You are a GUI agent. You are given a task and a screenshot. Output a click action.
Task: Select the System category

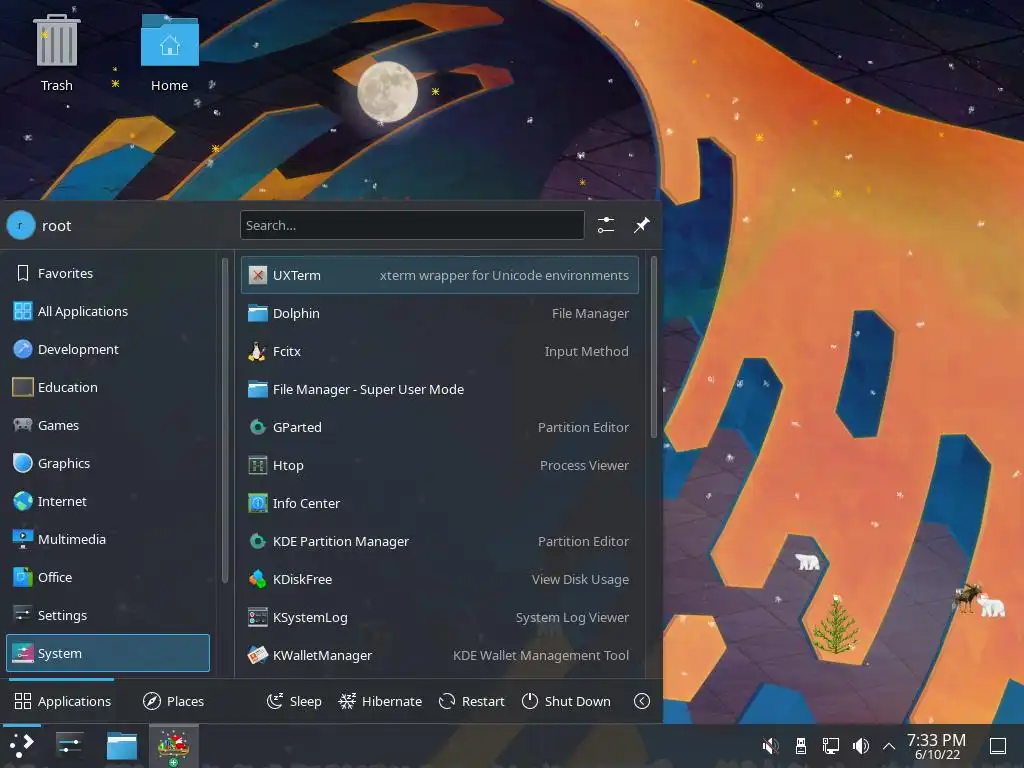(108, 653)
